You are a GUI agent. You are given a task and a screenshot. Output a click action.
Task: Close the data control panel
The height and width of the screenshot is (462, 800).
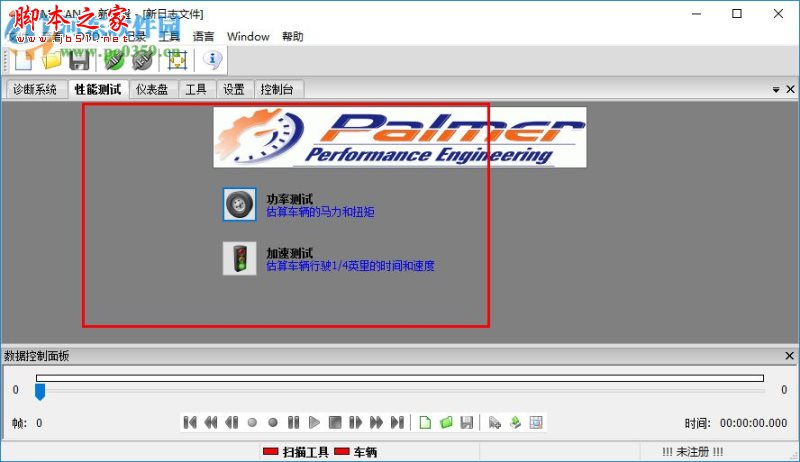coord(789,355)
